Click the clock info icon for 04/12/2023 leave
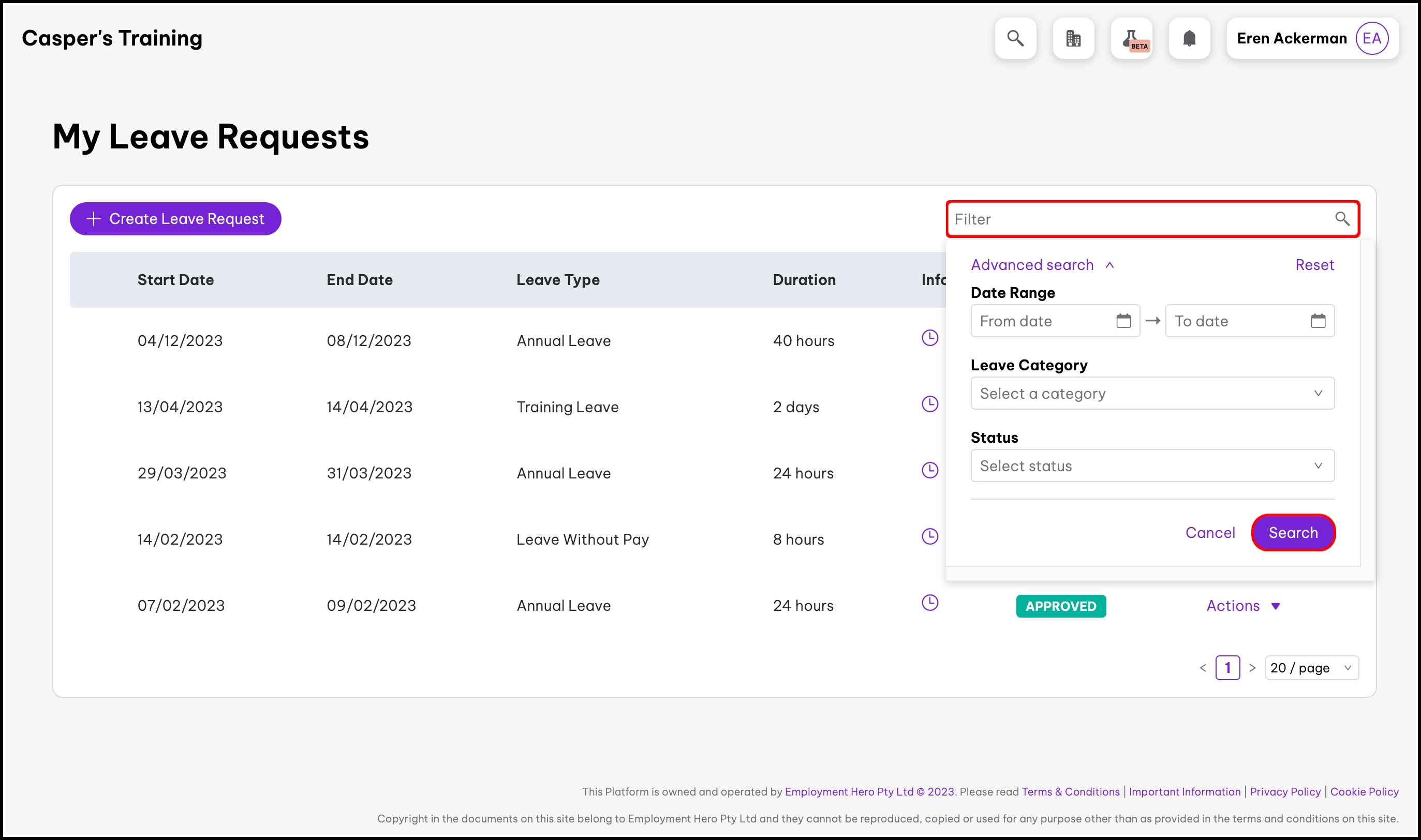Image resolution: width=1421 pixels, height=840 pixels. point(929,338)
